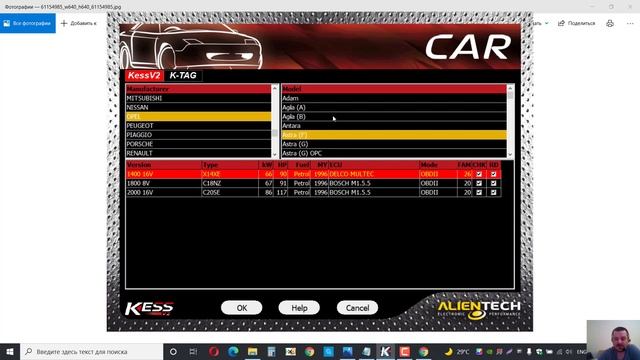Toggle RD checkbox for 1800 8V row

pos(493,183)
